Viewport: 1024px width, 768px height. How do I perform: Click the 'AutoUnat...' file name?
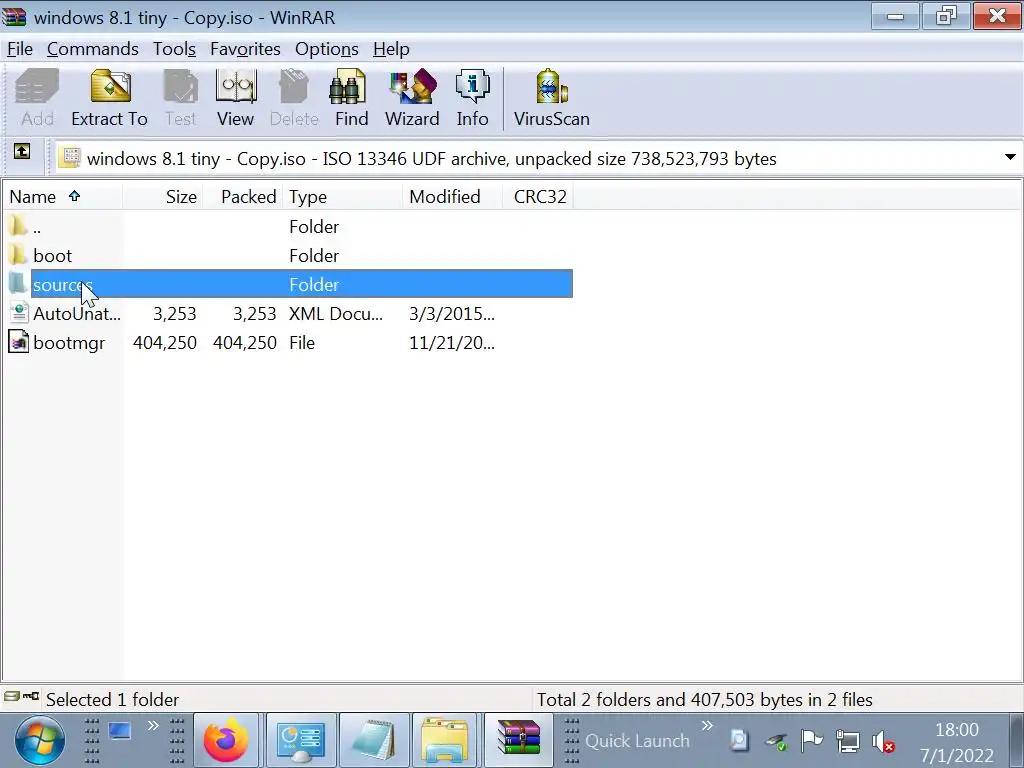point(76,313)
